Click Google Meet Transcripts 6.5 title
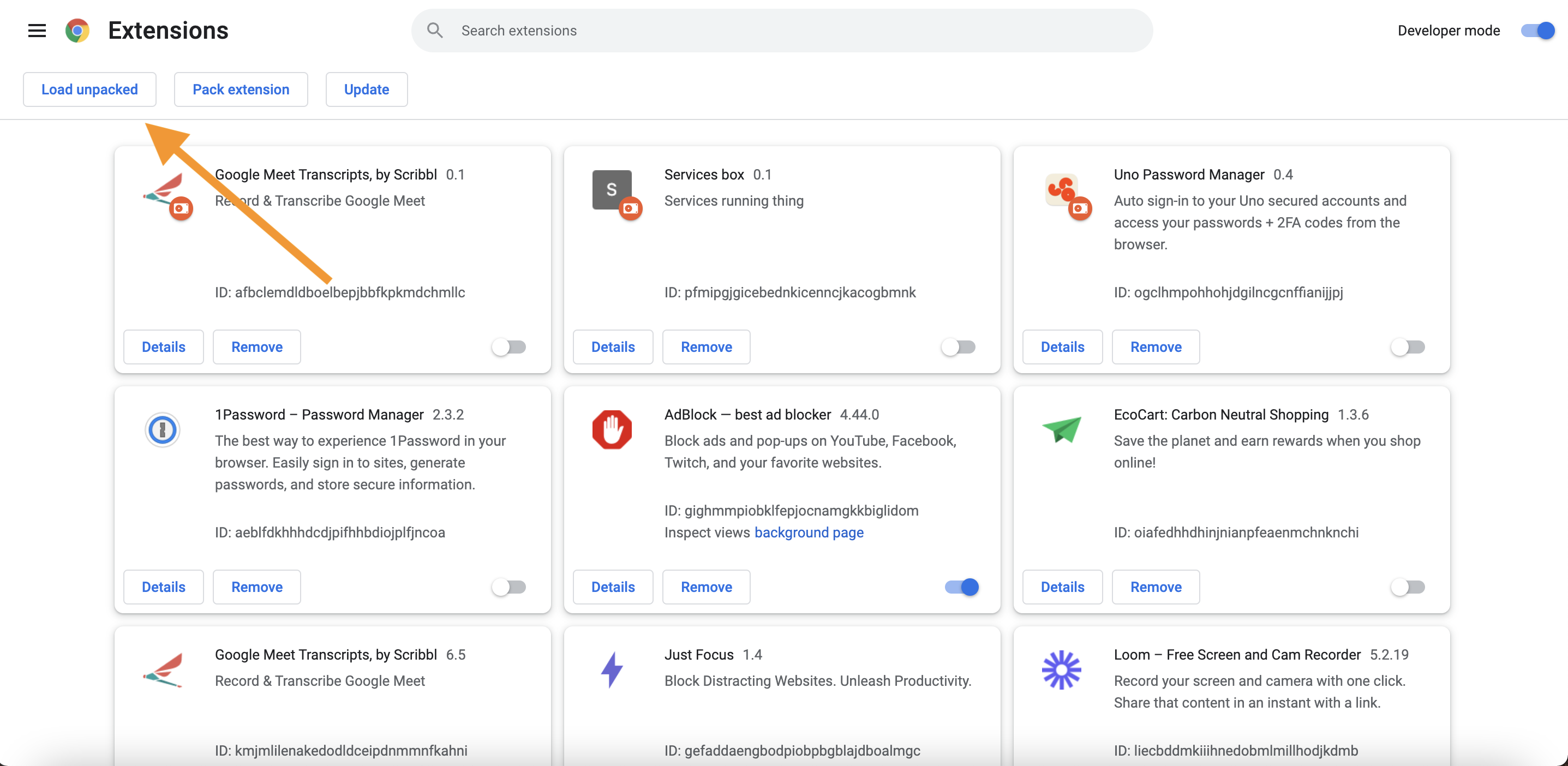The height and width of the screenshot is (766, 1568). [326, 655]
